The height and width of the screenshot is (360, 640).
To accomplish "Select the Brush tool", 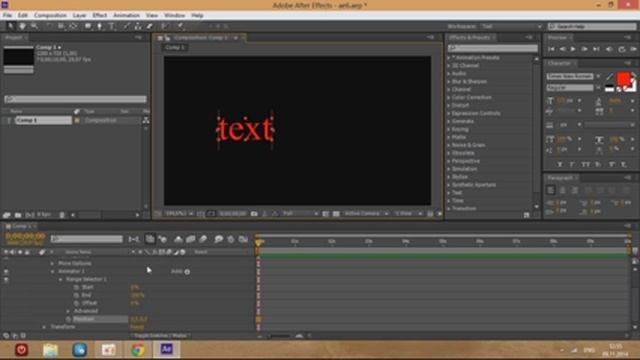I will point(127,26).
